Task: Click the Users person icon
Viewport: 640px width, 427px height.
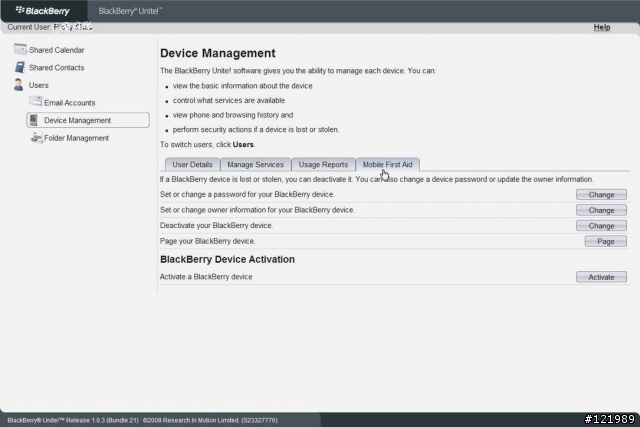Action: (18, 85)
